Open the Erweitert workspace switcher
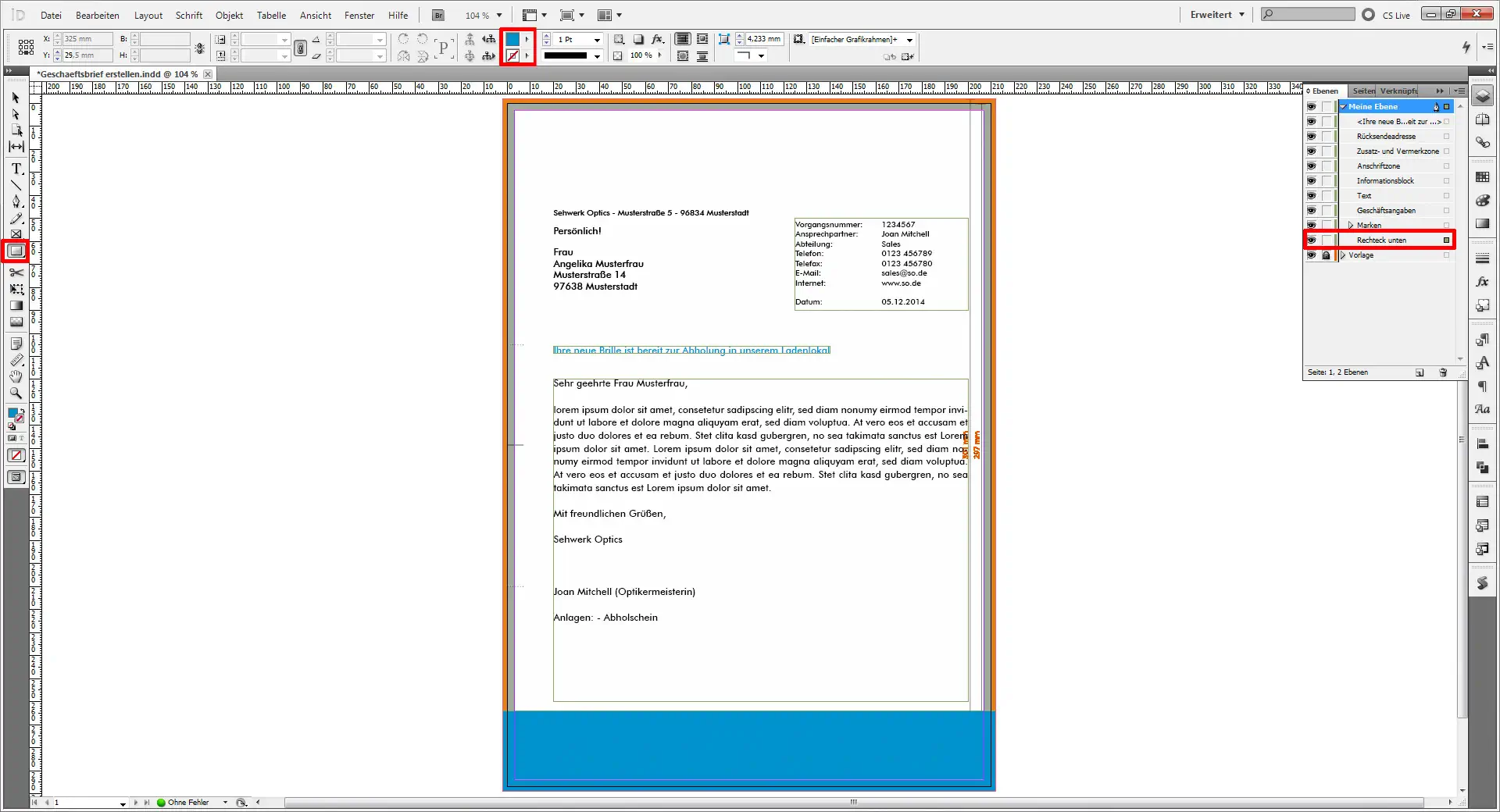Viewport: 1500px width, 812px height. [1216, 14]
